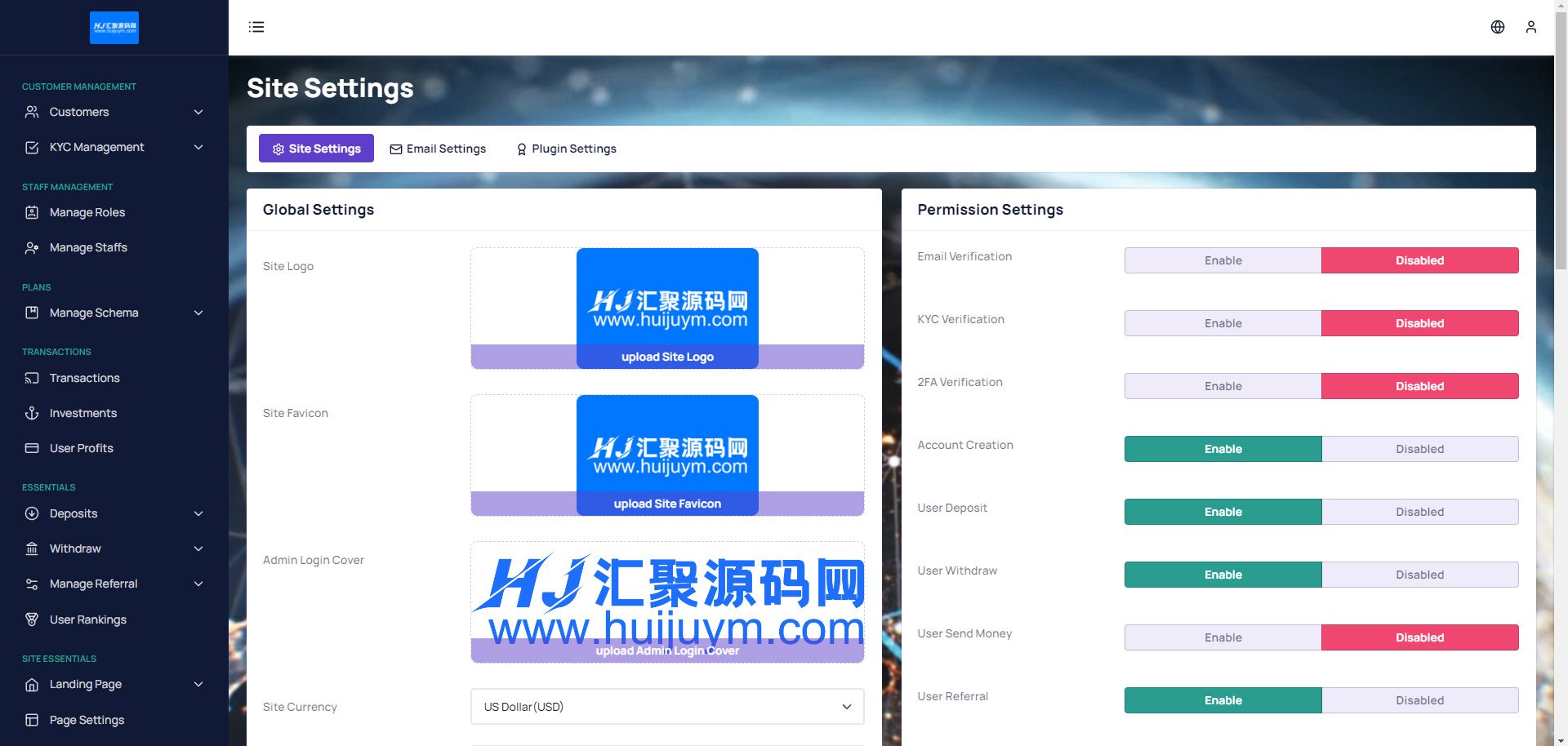Image resolution: width=1568 pixels, height=746 pixels.
Task: Click the KYC Management checkmark icon
Action: [32, 147]
